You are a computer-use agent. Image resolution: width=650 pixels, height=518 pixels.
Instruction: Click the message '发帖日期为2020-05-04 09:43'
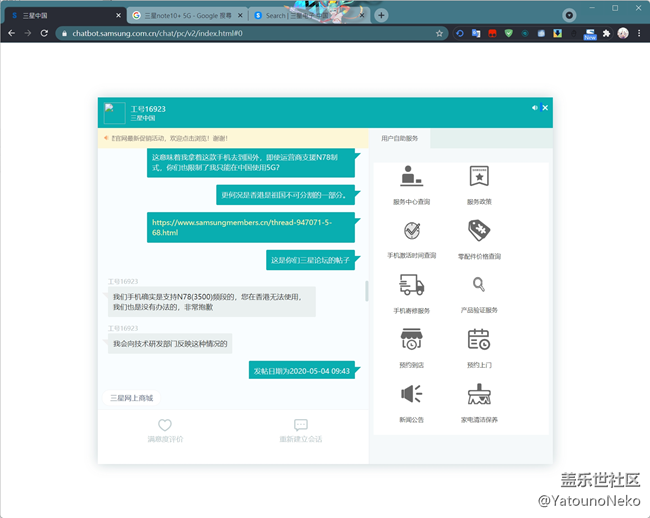302,371
